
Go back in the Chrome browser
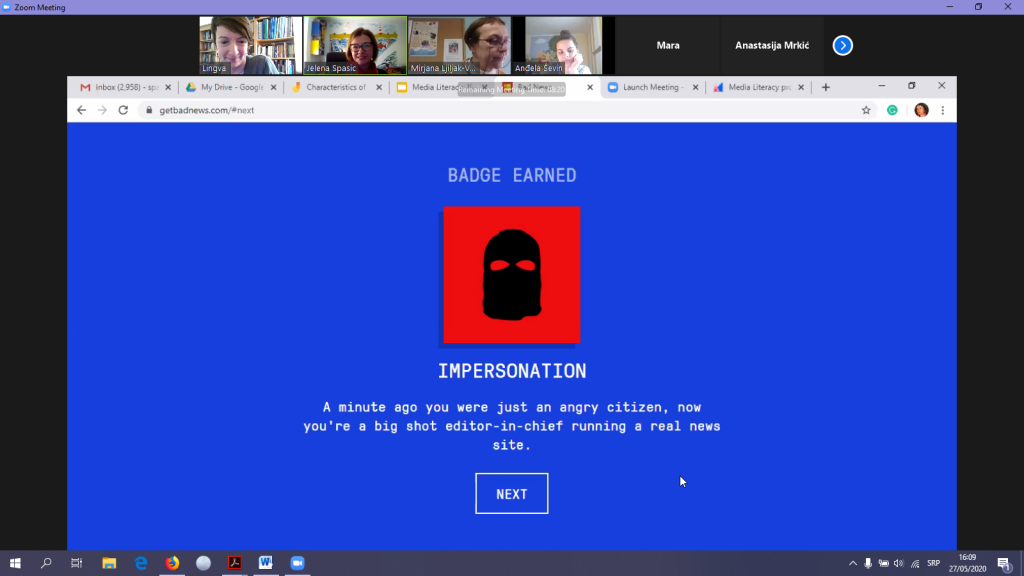(x=81, y=110)
